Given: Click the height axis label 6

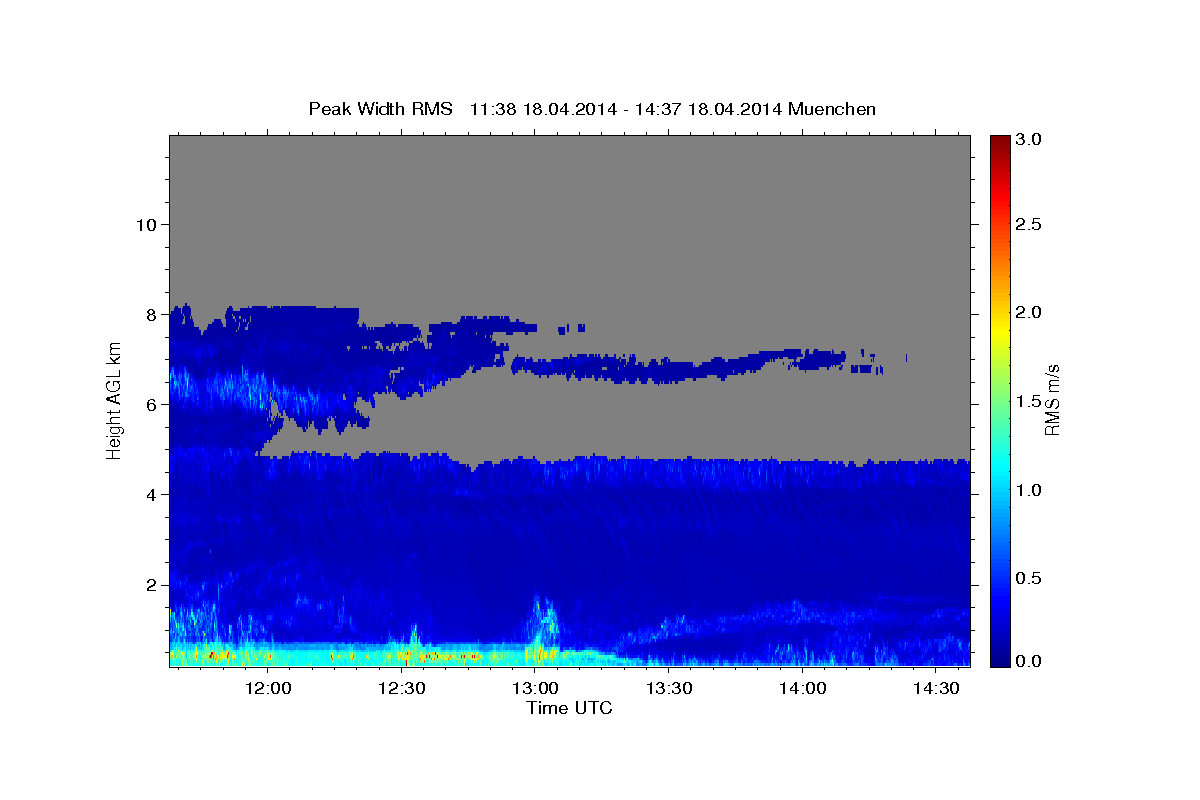Looking at the screenshot, I should point(151,404).
